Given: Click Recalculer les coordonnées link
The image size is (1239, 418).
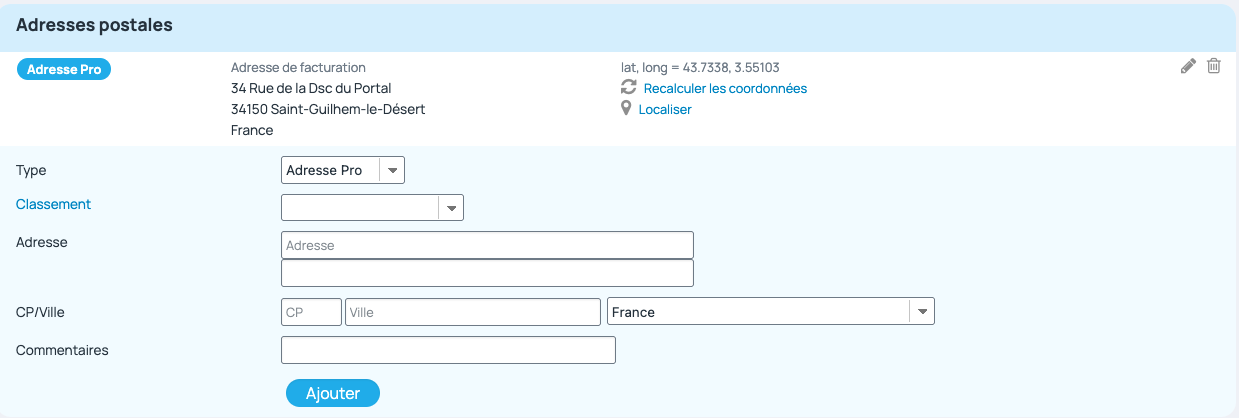Looking at the screenshot, I should (x=725, y=88).
